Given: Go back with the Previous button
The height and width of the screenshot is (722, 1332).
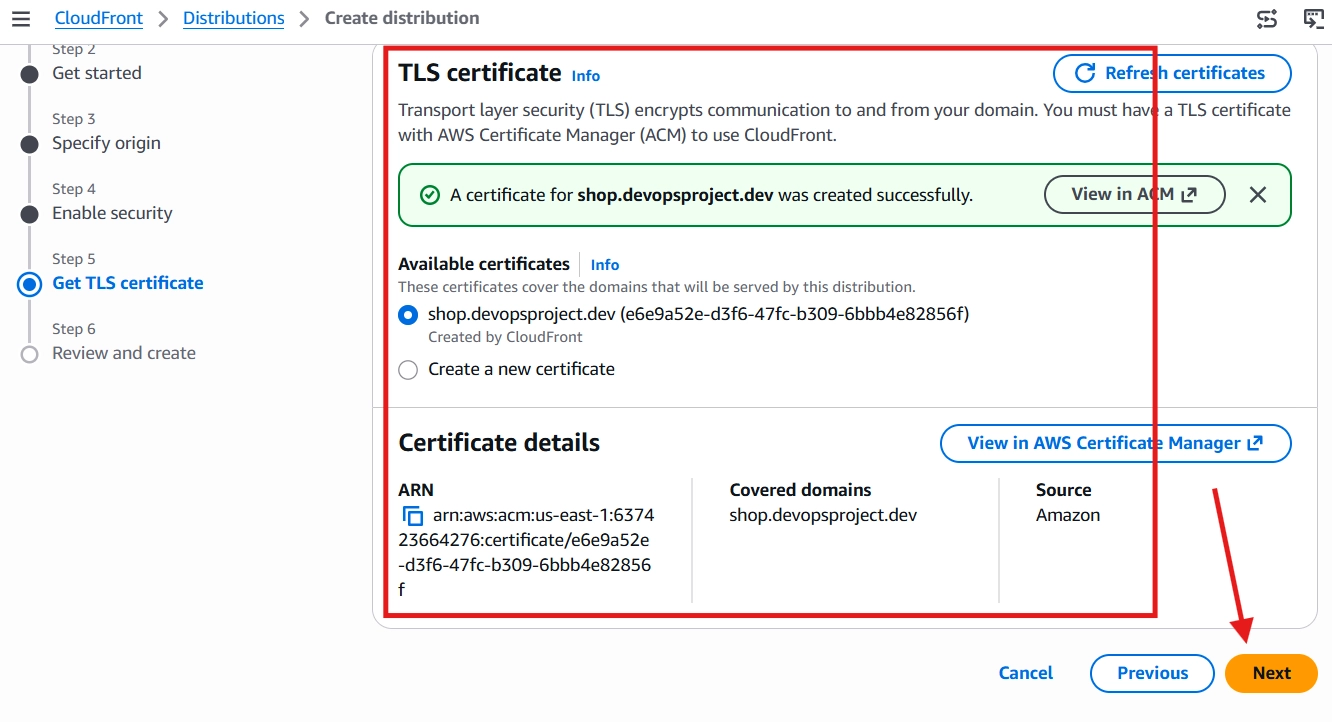Looking at the screenshot, I should click(x=1153, y=673).
